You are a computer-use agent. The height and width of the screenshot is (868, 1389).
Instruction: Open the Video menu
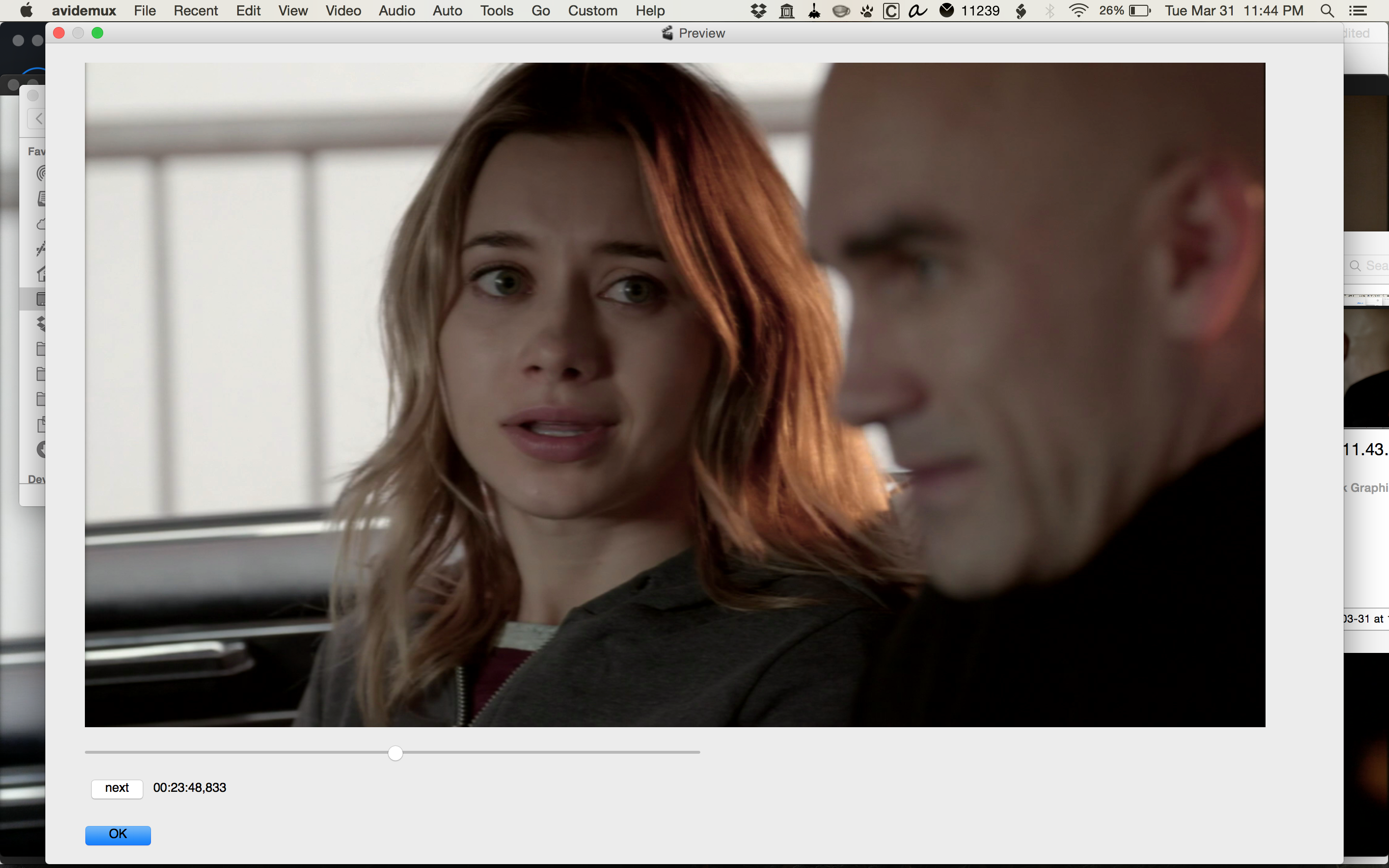[343, 10]
